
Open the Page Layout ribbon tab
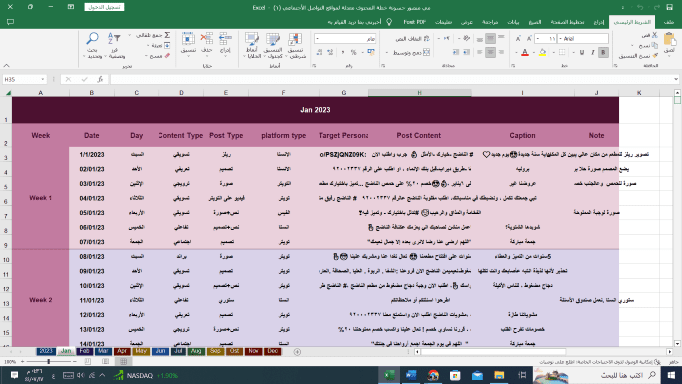pyautogui.click(x=567, y=22)
